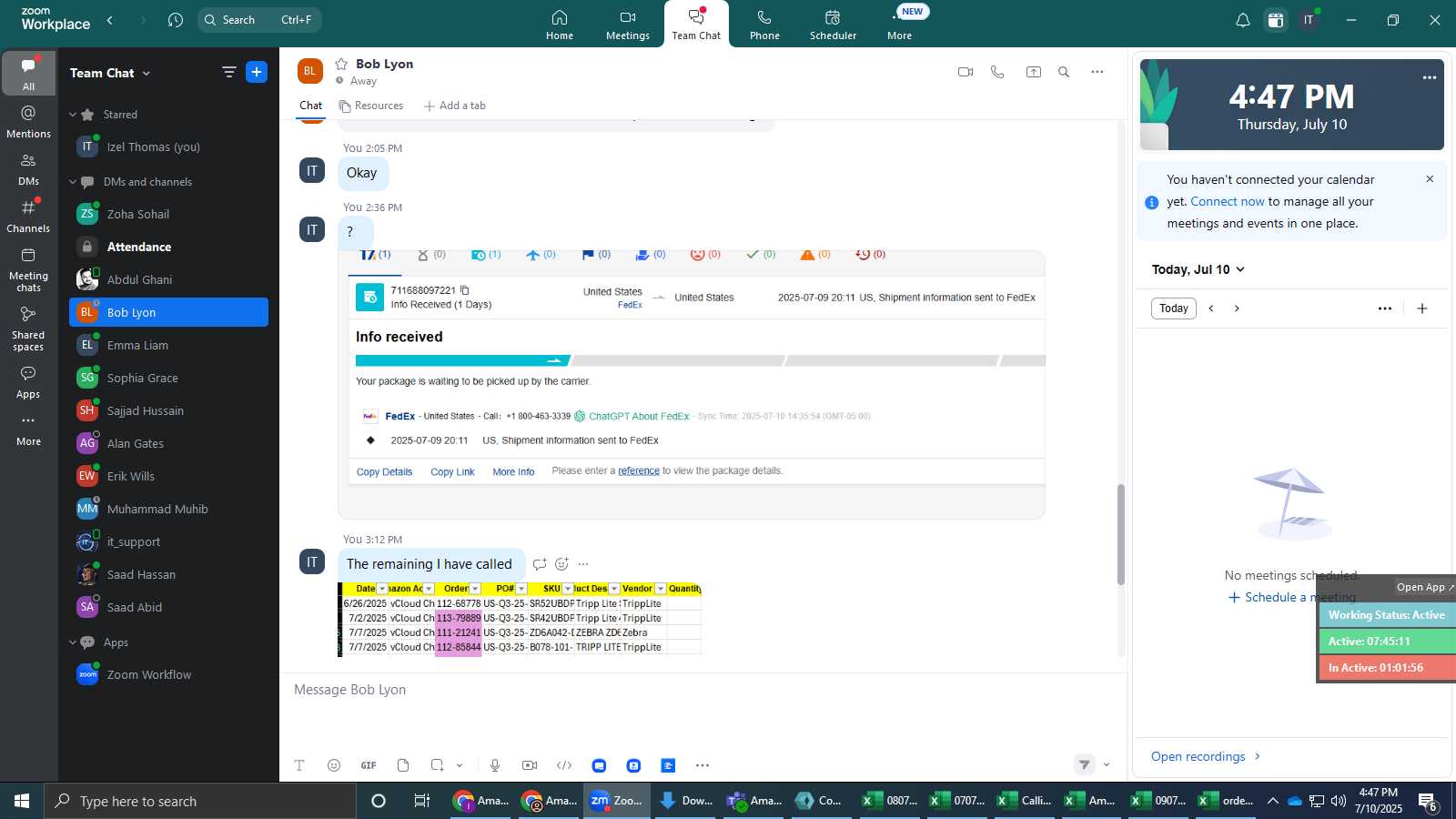Click the blue plus new chat button

[257, 72]
